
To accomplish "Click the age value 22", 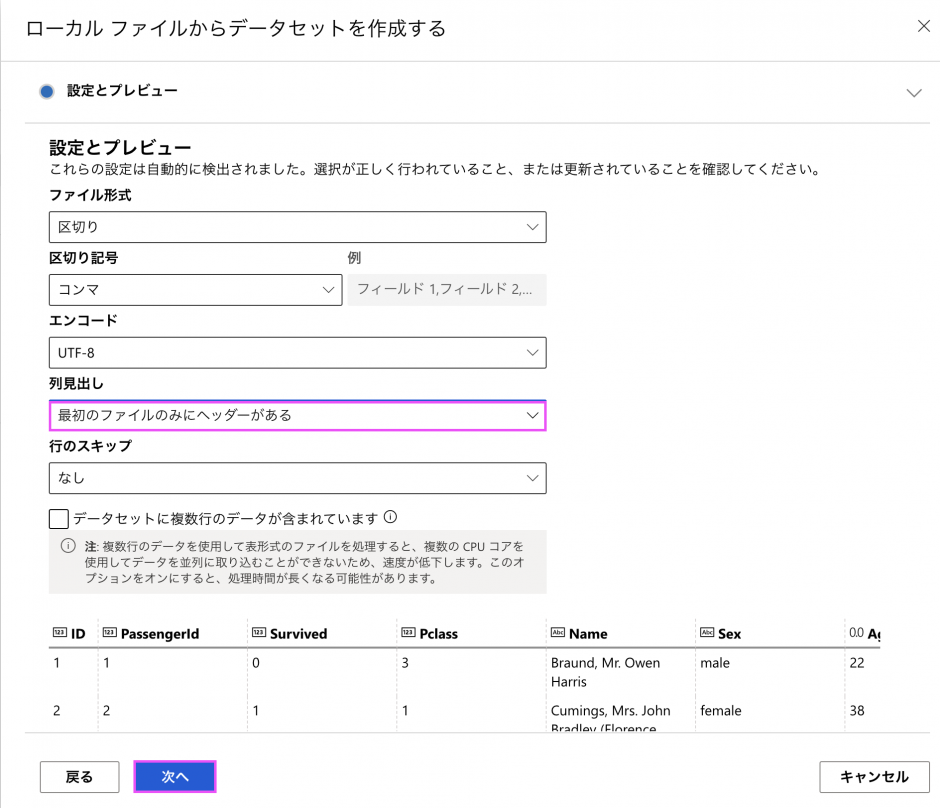I will tap(857, 663).
